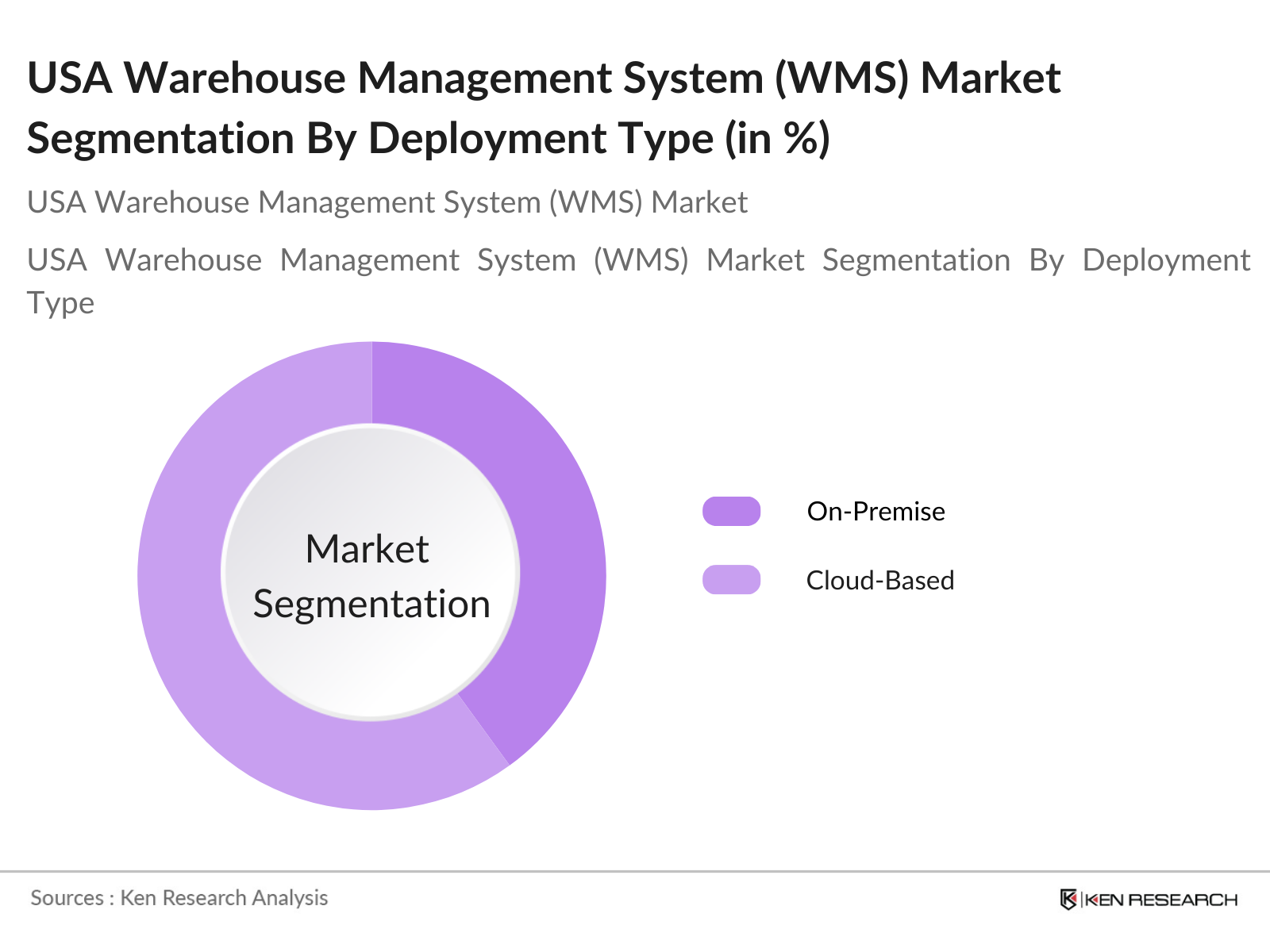Select the Cloud-Based legend label
Viewport: 1270px width, 952px height.
(x=879, y=580)
